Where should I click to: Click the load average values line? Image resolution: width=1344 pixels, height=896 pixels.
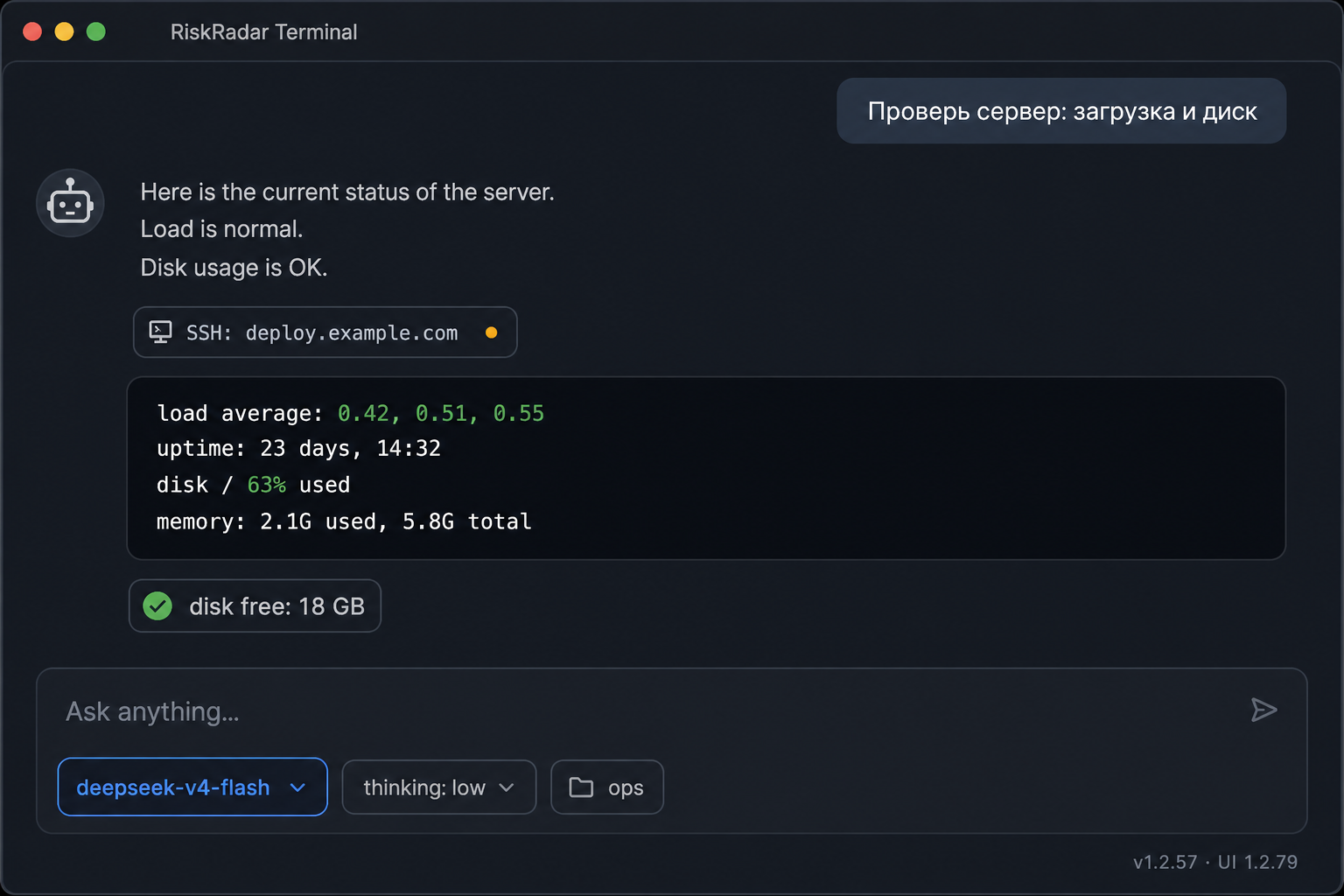[x=350, y=413]
